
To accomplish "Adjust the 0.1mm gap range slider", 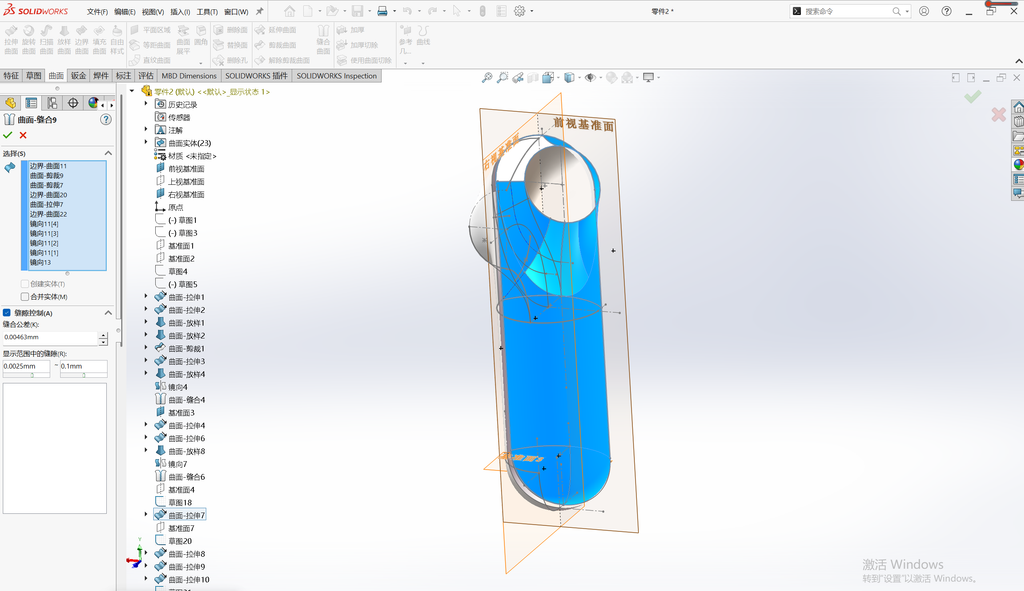I will (x=84, y=375).
